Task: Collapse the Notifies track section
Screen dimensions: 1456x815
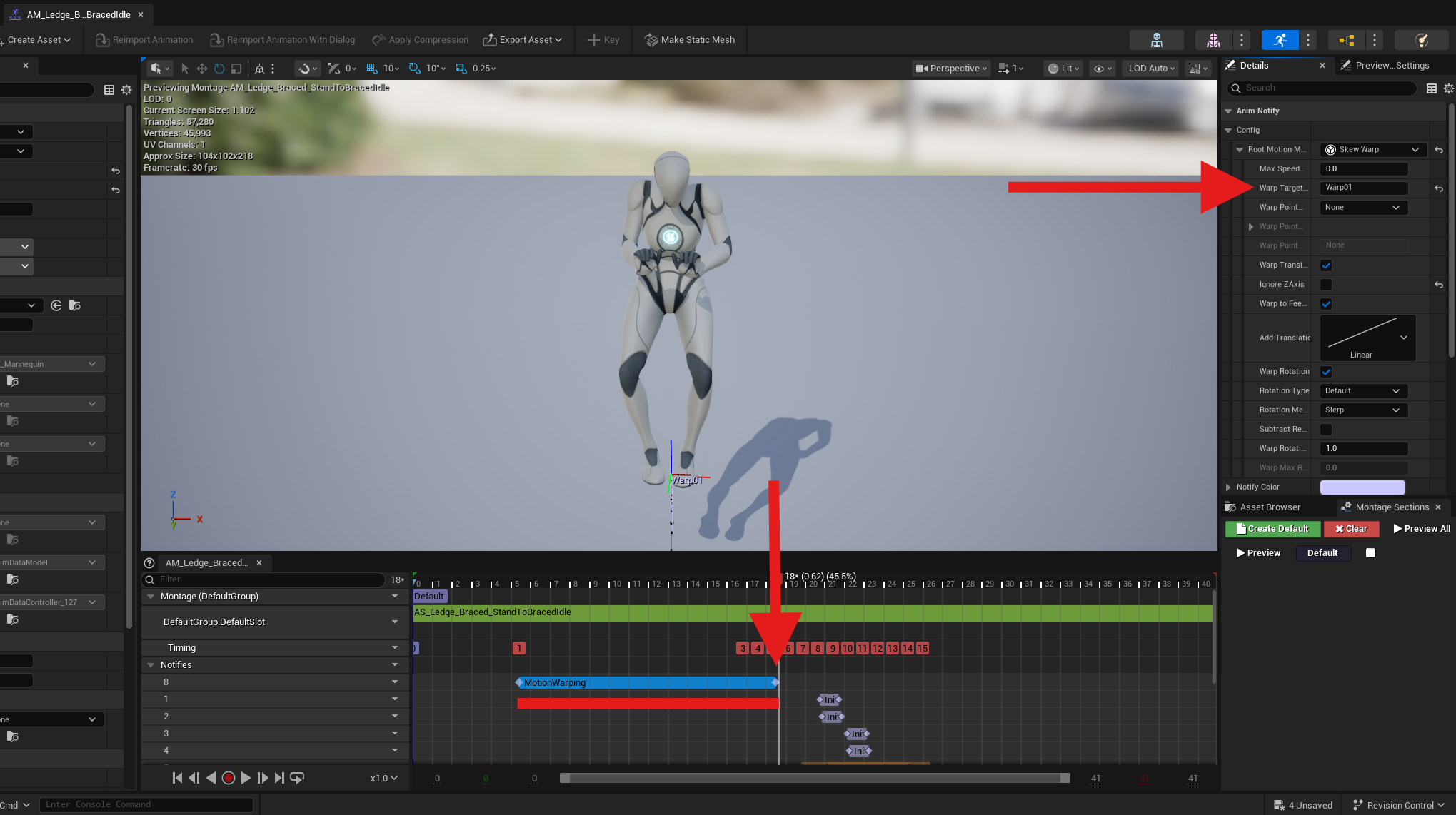Action: click(x=151, y=664)
